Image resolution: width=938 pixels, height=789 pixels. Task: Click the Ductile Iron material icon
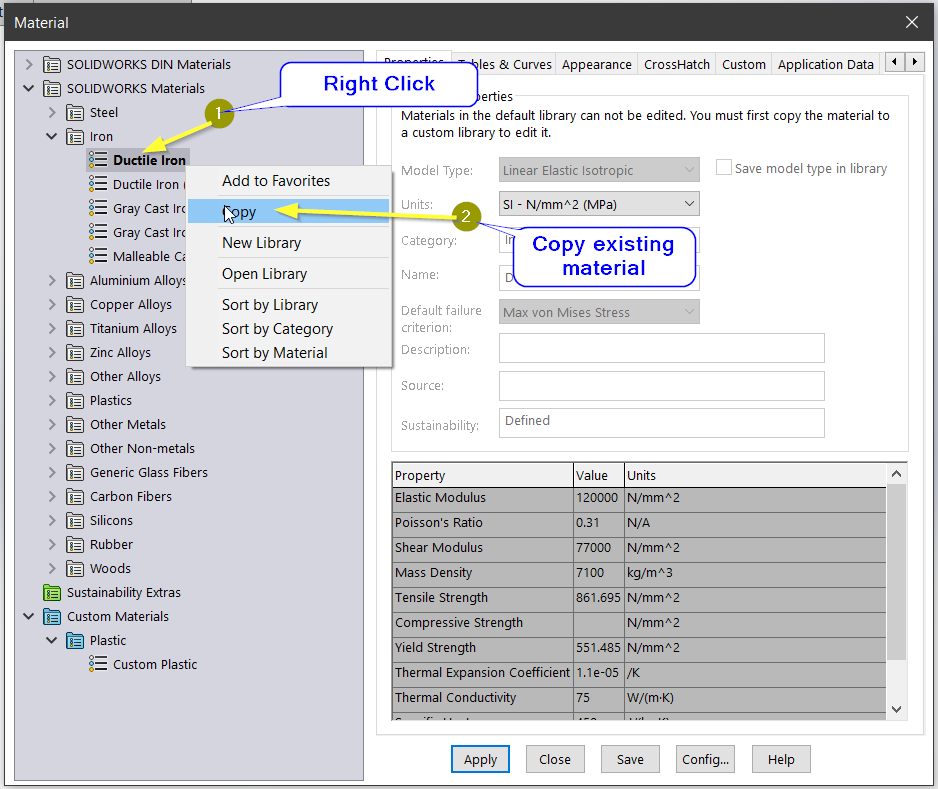coord(98,160)
